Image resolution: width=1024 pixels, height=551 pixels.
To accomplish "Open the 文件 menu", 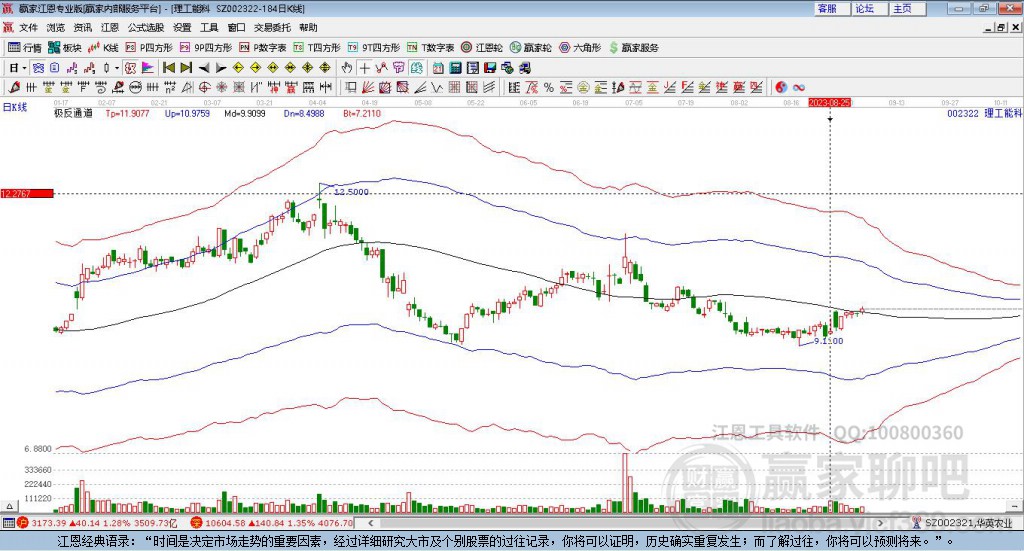I will pyautogui.click(x=28, y=27).
